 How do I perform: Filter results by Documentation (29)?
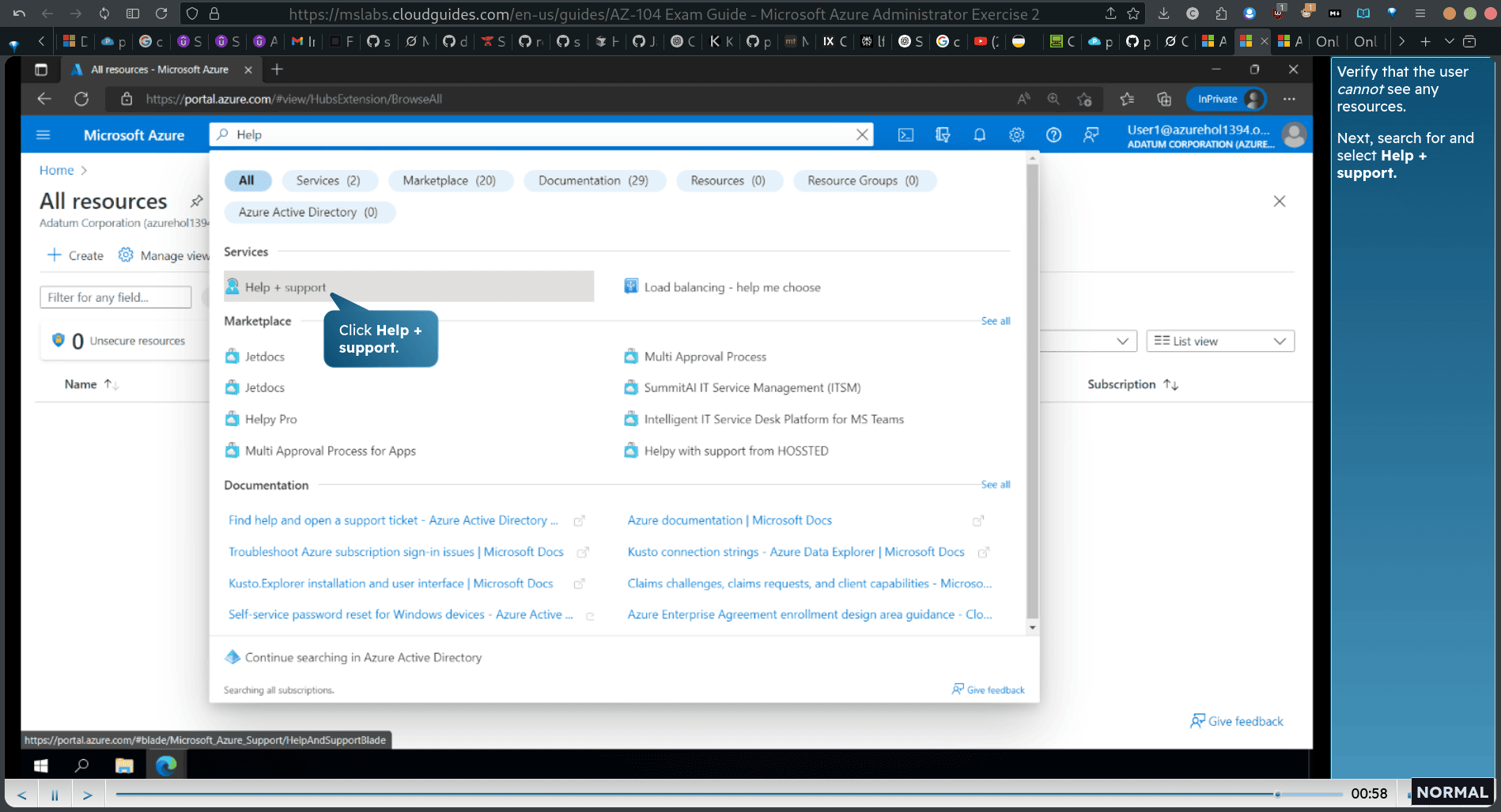593,180
